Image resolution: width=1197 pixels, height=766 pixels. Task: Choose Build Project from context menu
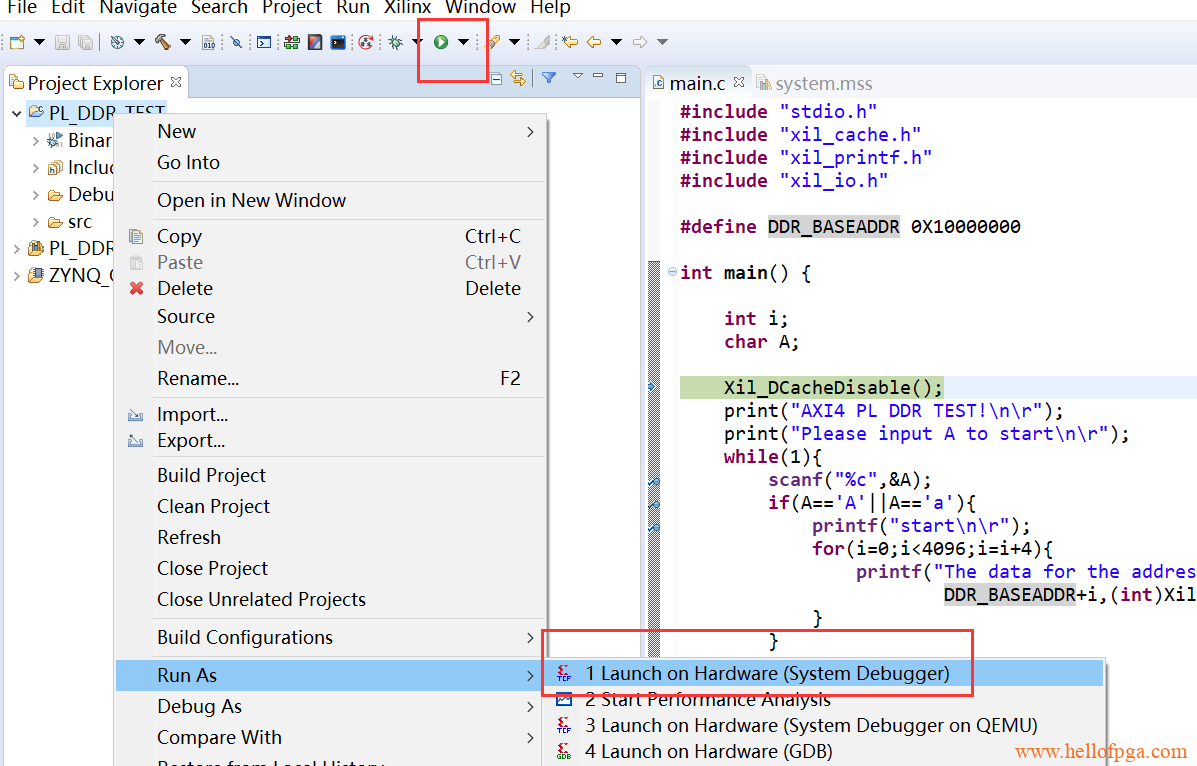coord(211,475)
